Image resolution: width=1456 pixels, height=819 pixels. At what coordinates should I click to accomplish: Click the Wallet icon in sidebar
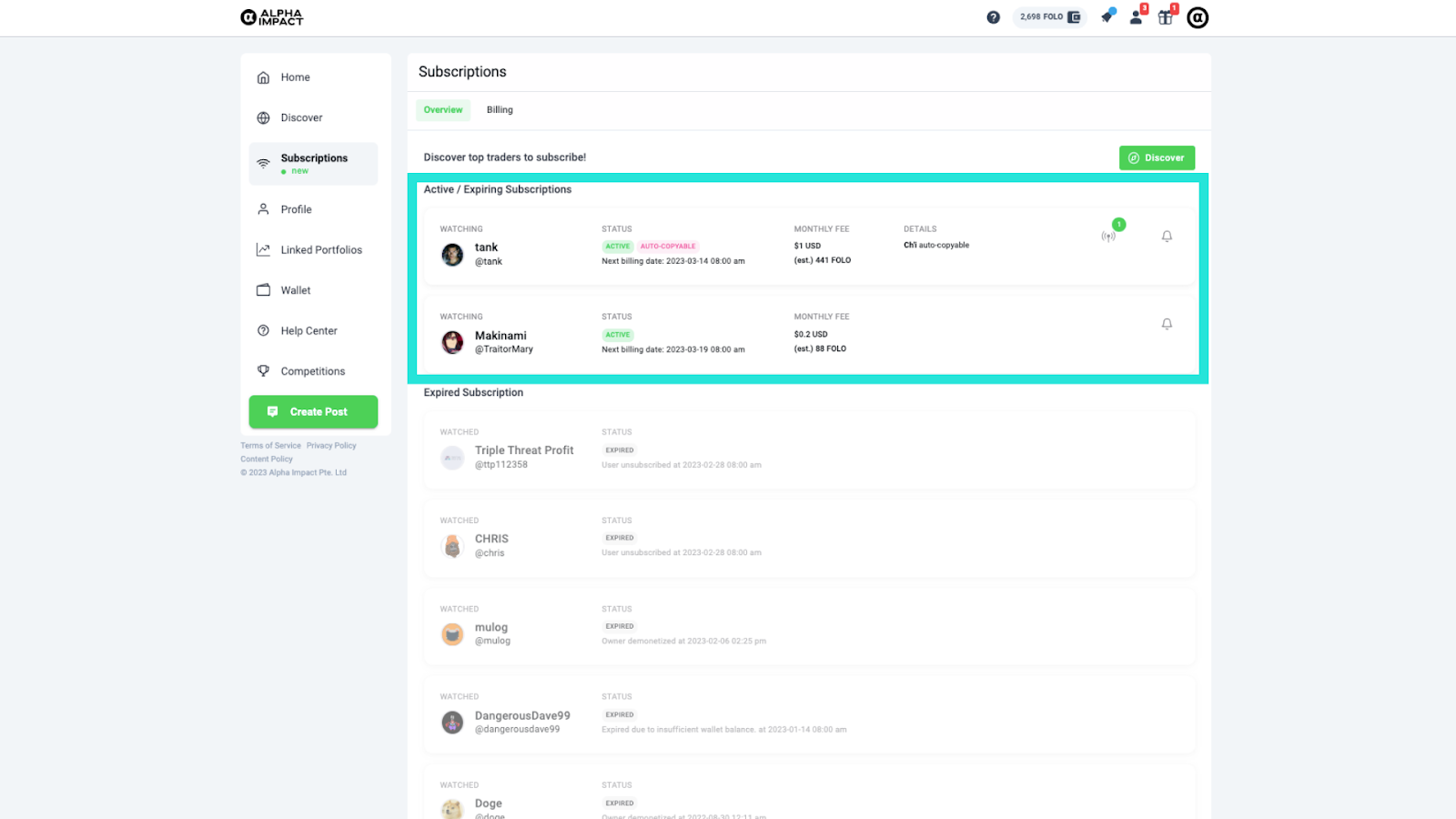(263, 290)
